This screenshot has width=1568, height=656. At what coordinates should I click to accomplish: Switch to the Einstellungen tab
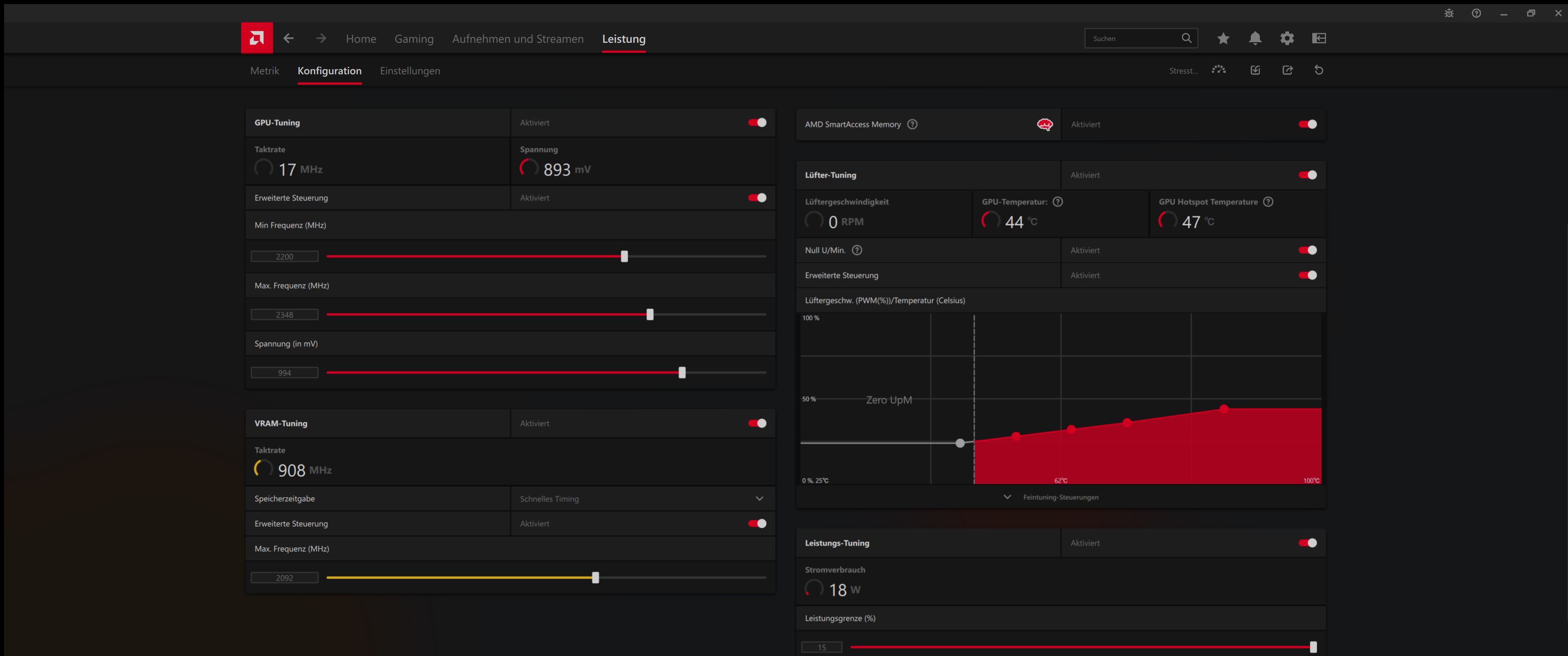point(410,70)
